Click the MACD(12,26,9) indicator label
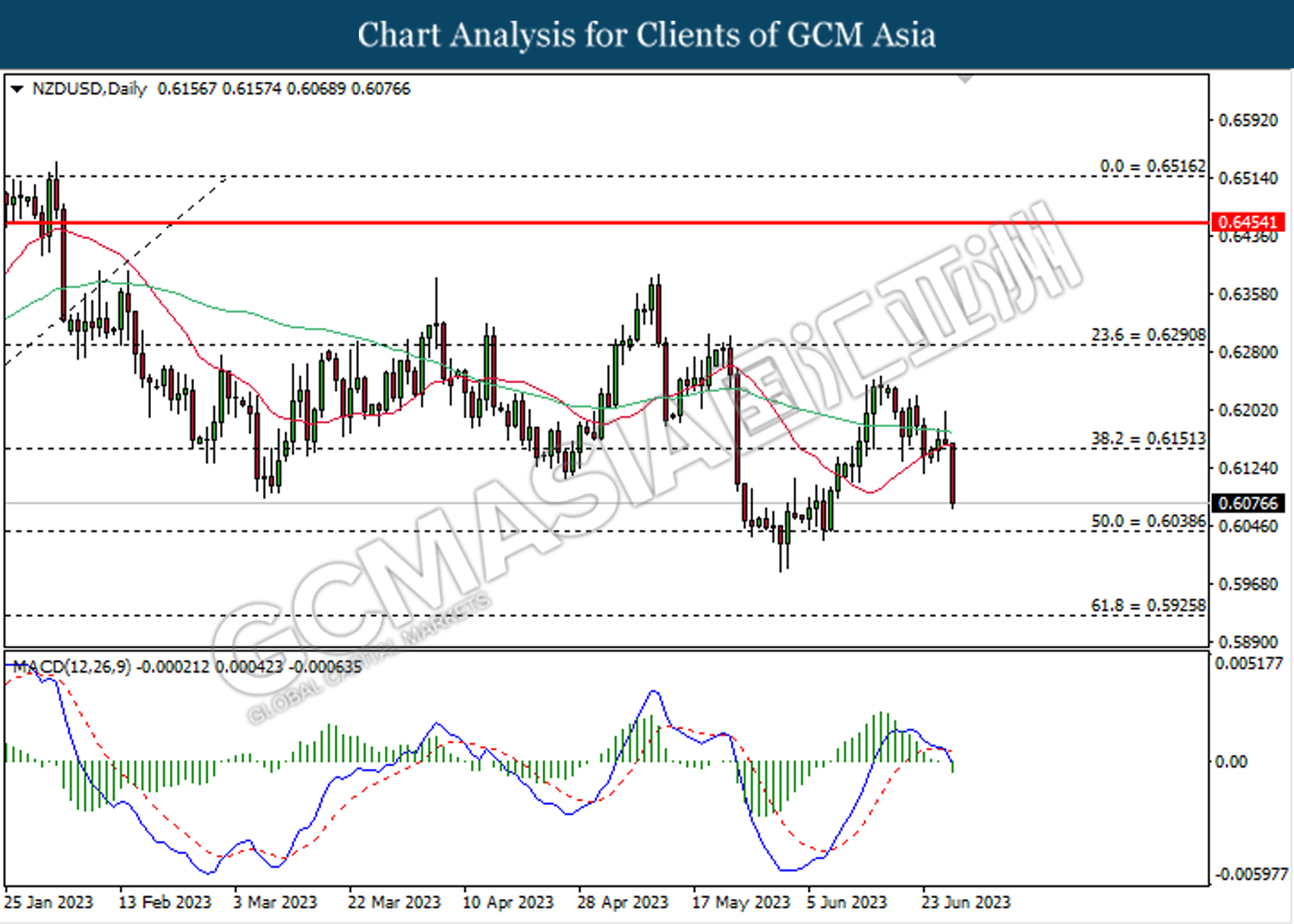Screen dimensions: 1294x924 coord(72,667)
